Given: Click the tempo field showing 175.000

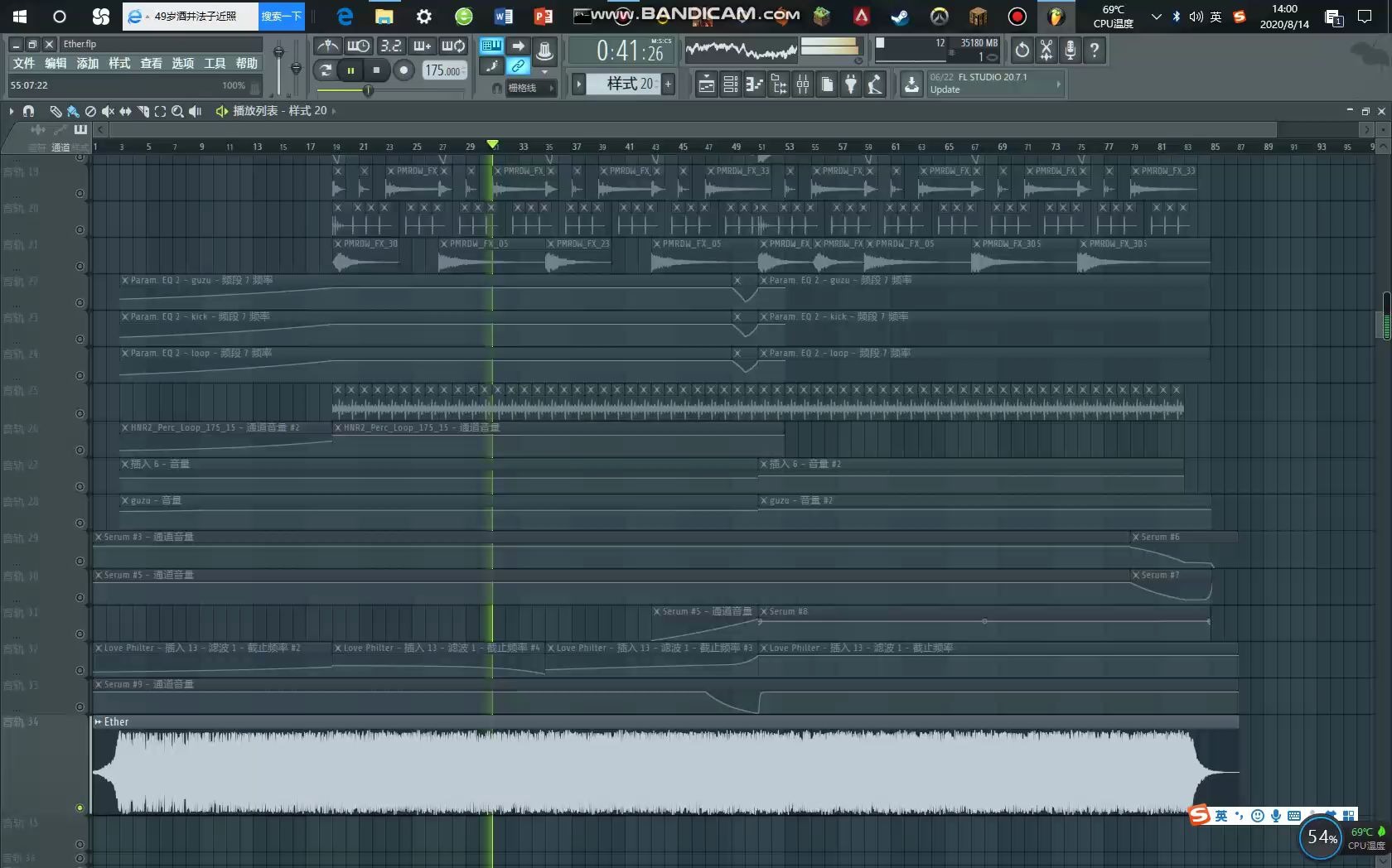Looking at the screenshot, I should [x=444, y=70].
